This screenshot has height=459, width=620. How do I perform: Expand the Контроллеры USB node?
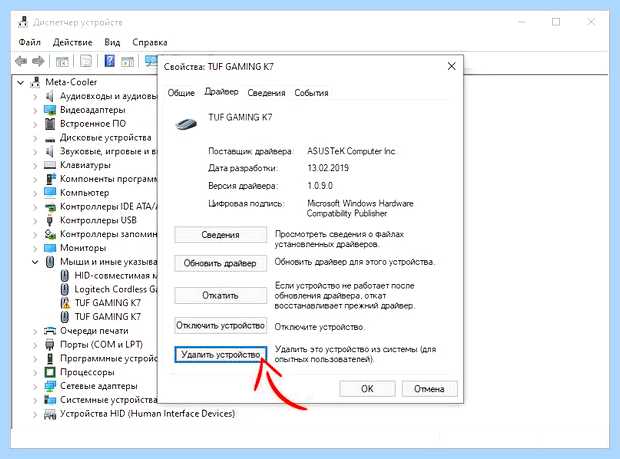(35, 221)
